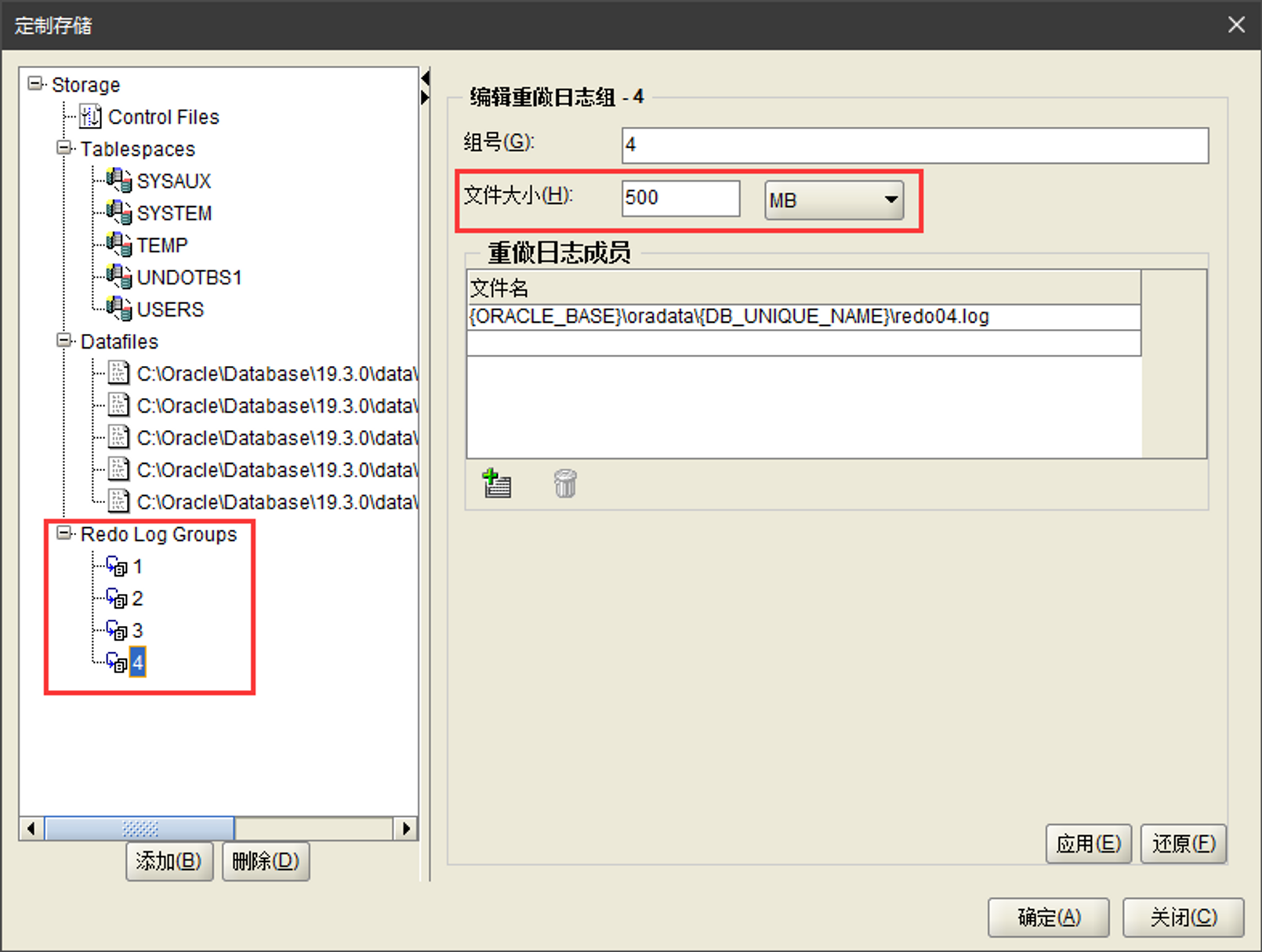This screenshot has height=952, width=1262.
Task: Click the SYSAUX tablespace icon
Action: [x=119, y=181]
